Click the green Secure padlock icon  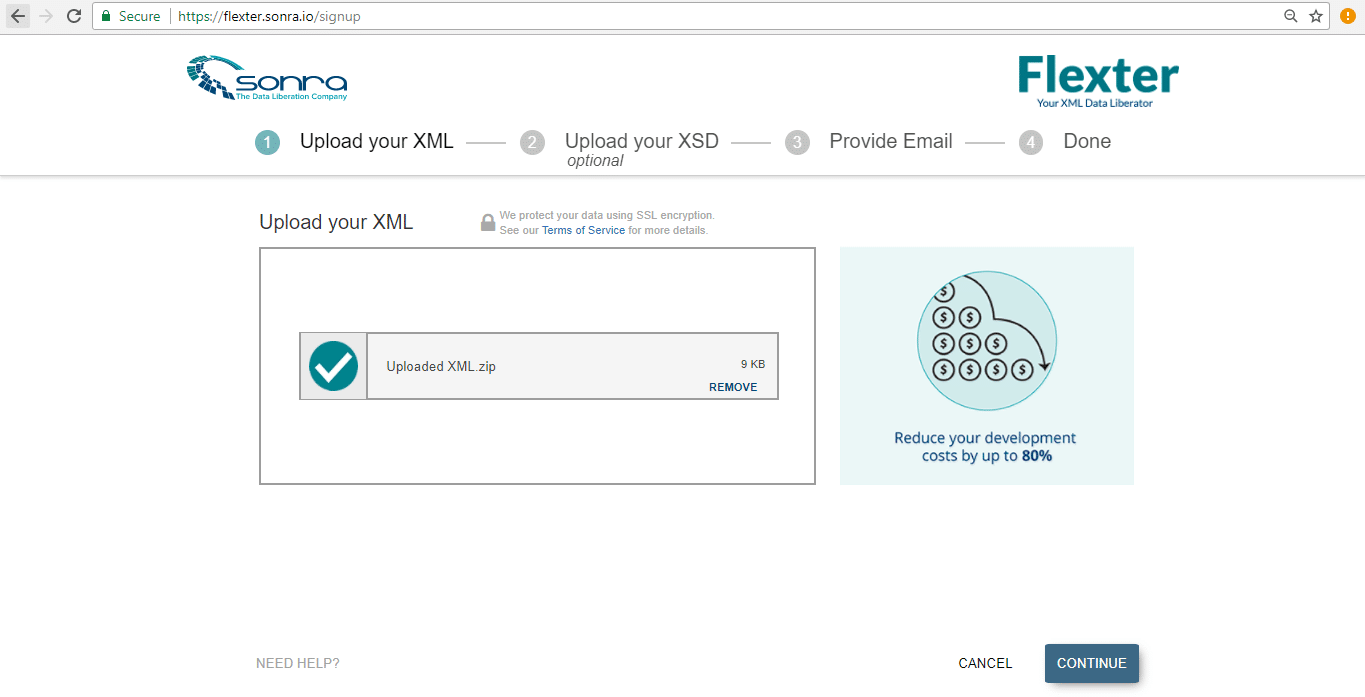[x=106, y=16]
